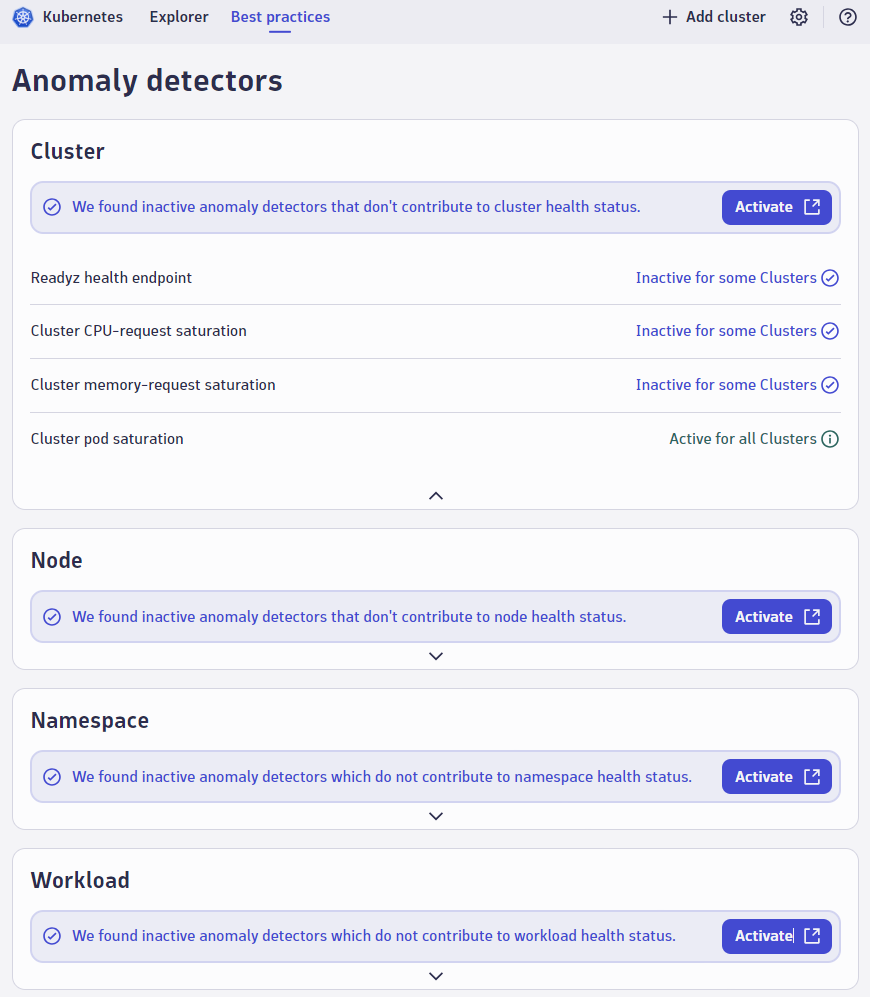Activate inactive Cluster anomaly detectors

coord(776,207)
